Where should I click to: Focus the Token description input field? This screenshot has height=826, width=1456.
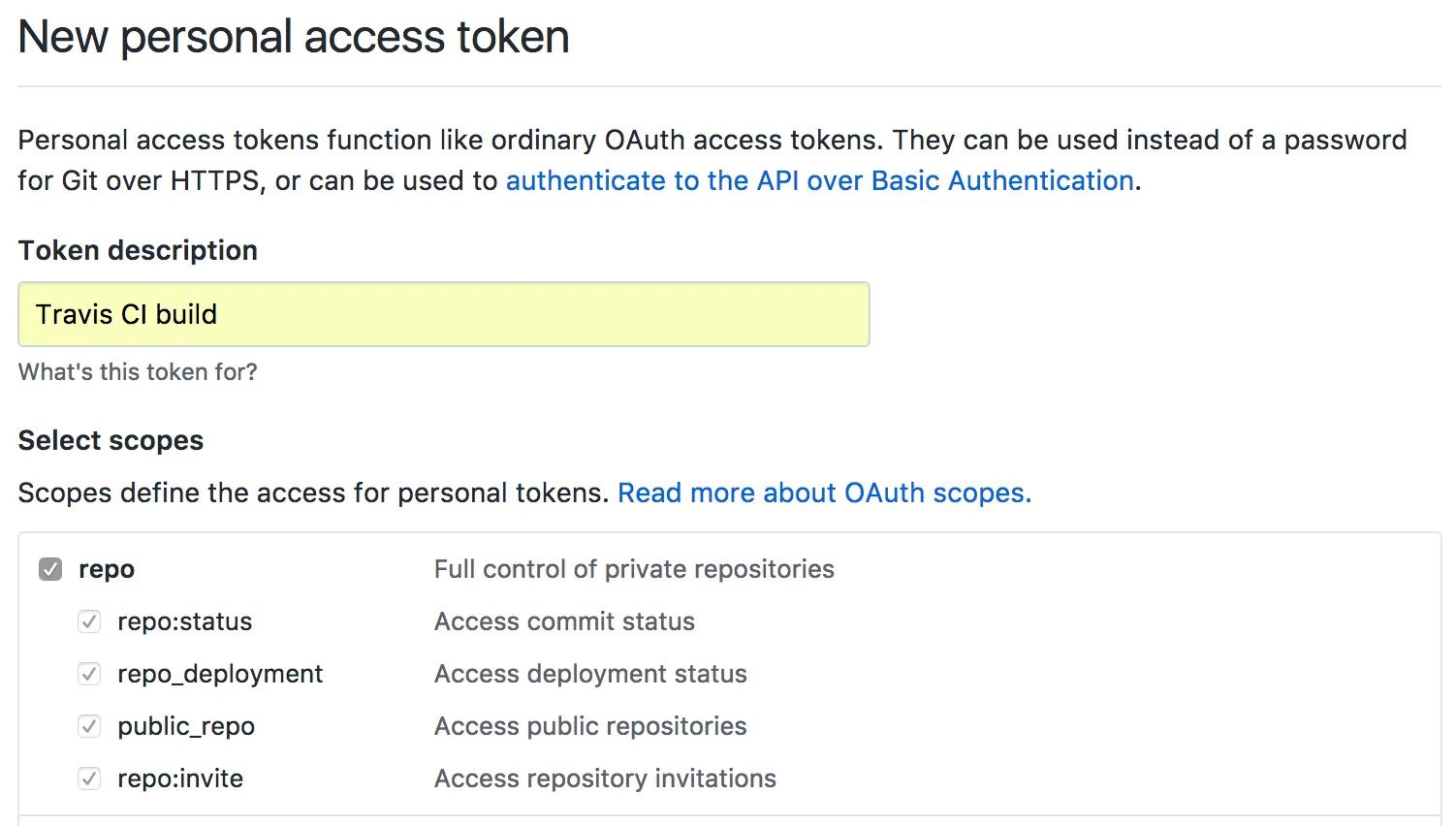tap(443, 314)
